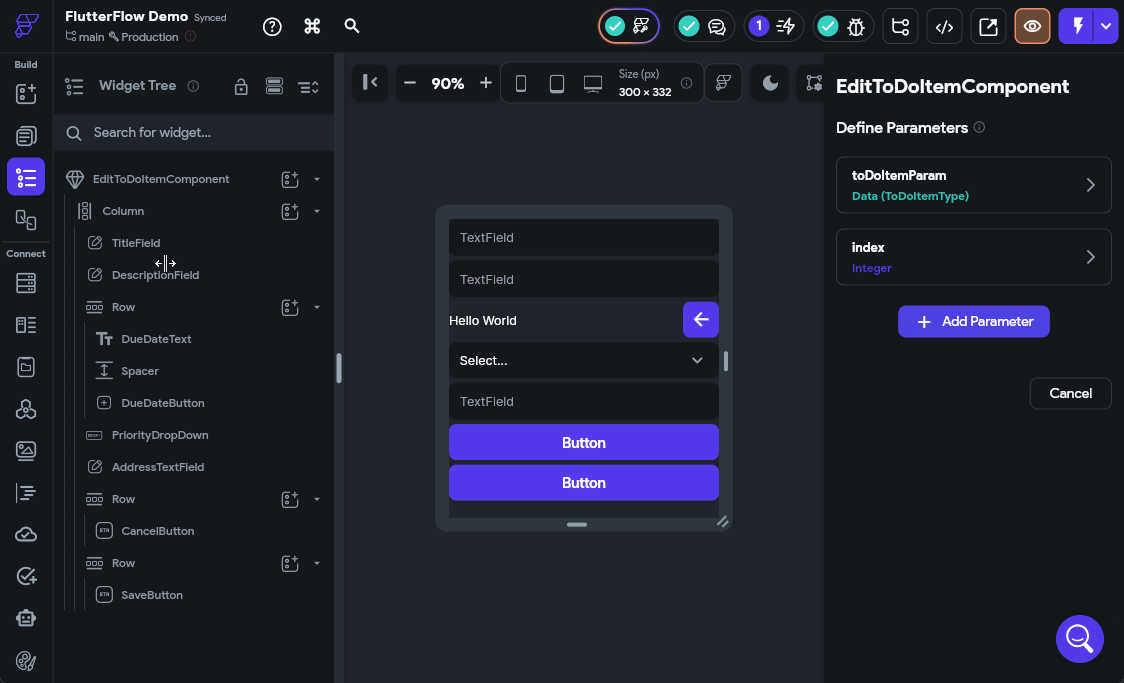This screenshot has height=683, width=1124.
Task: Collapse the Column tree arrow
Action: [317, 211]
